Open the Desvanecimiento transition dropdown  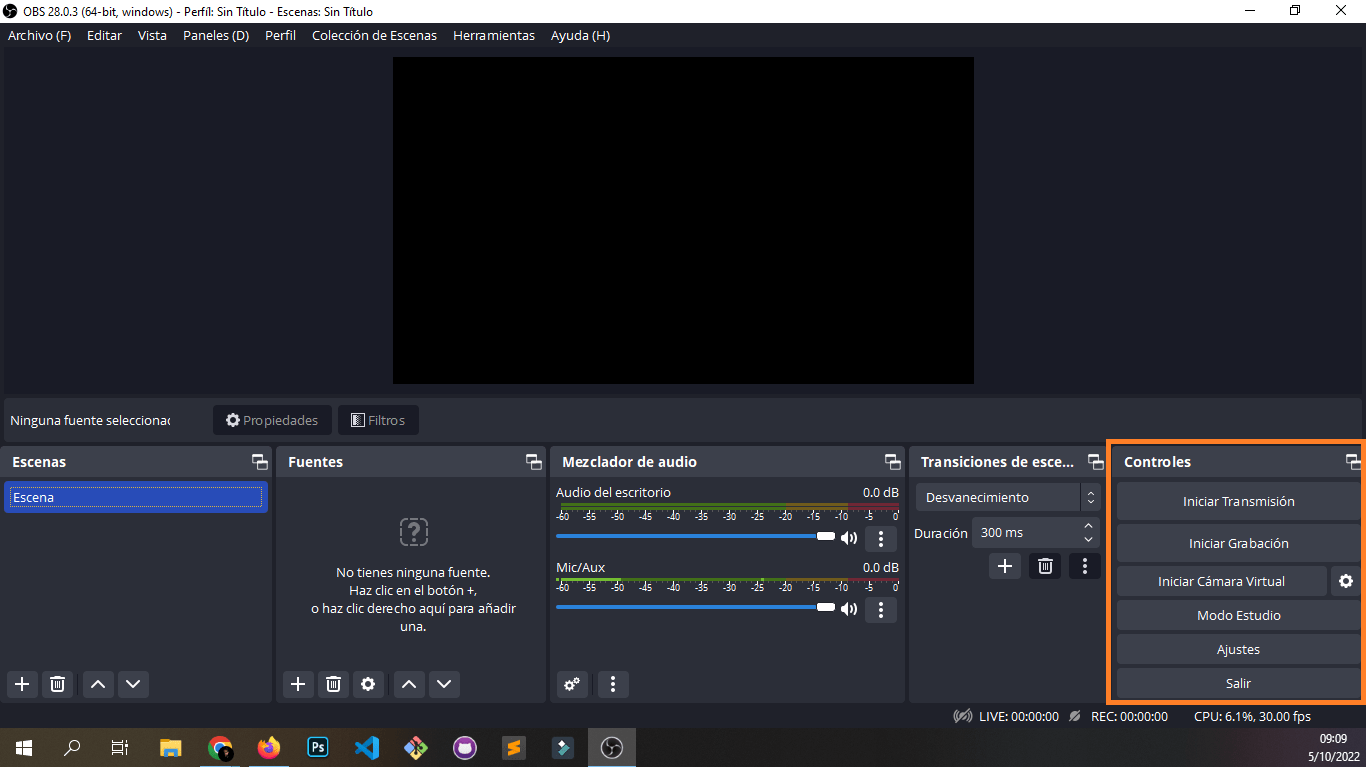point(1000,497)
